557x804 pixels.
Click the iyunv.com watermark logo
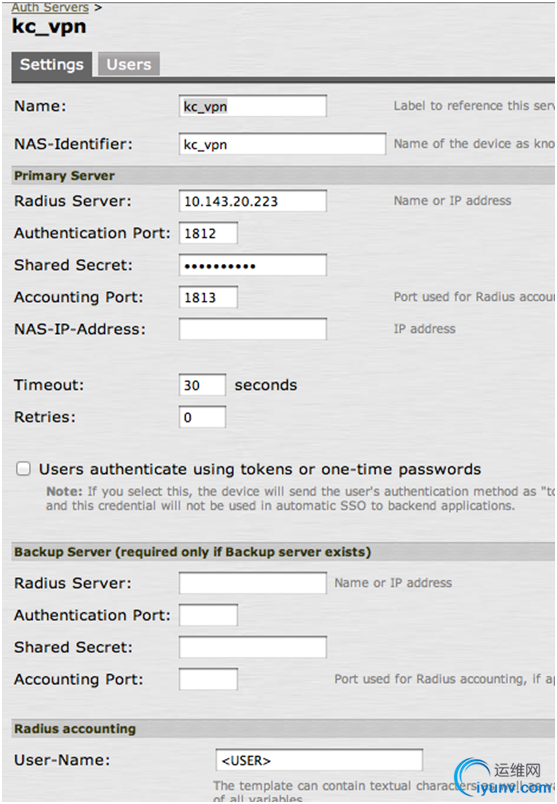click(x=503, y=778)
